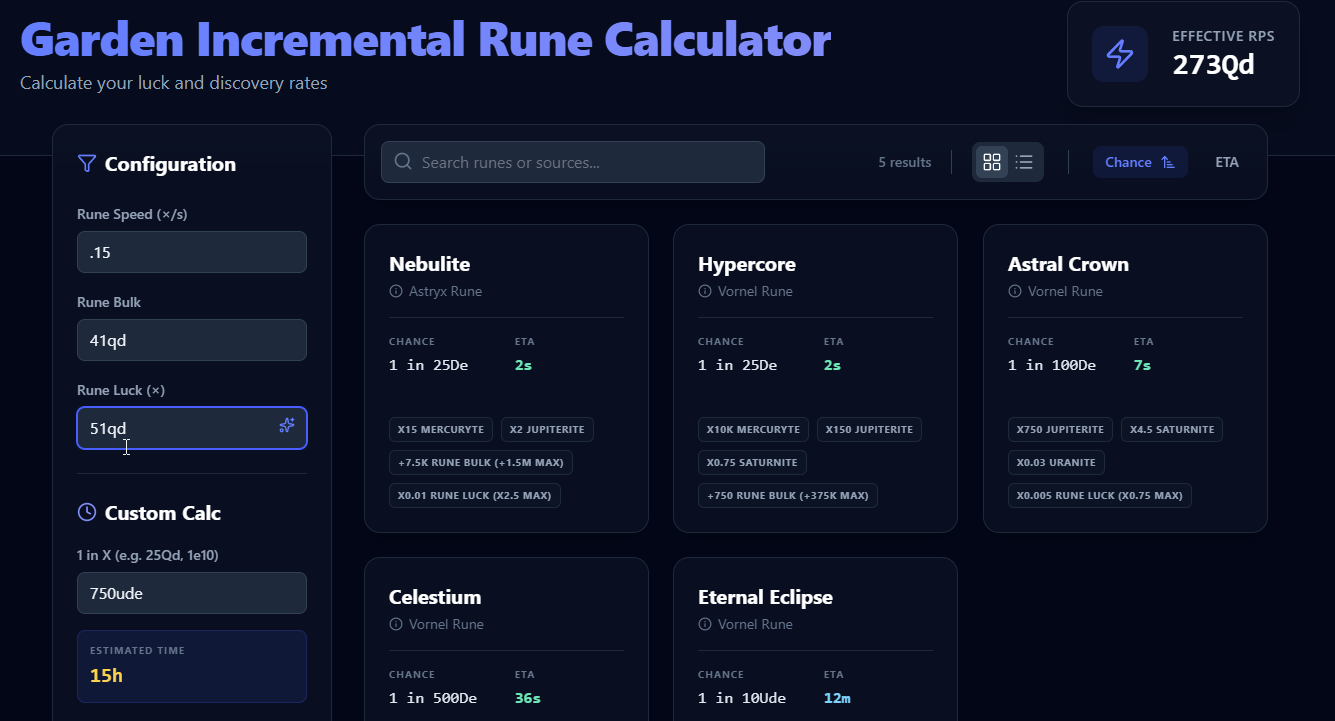Click the magnifier icon in the search bar
Viewport: 1335px width, 721px height.
(x=402, y=161)
